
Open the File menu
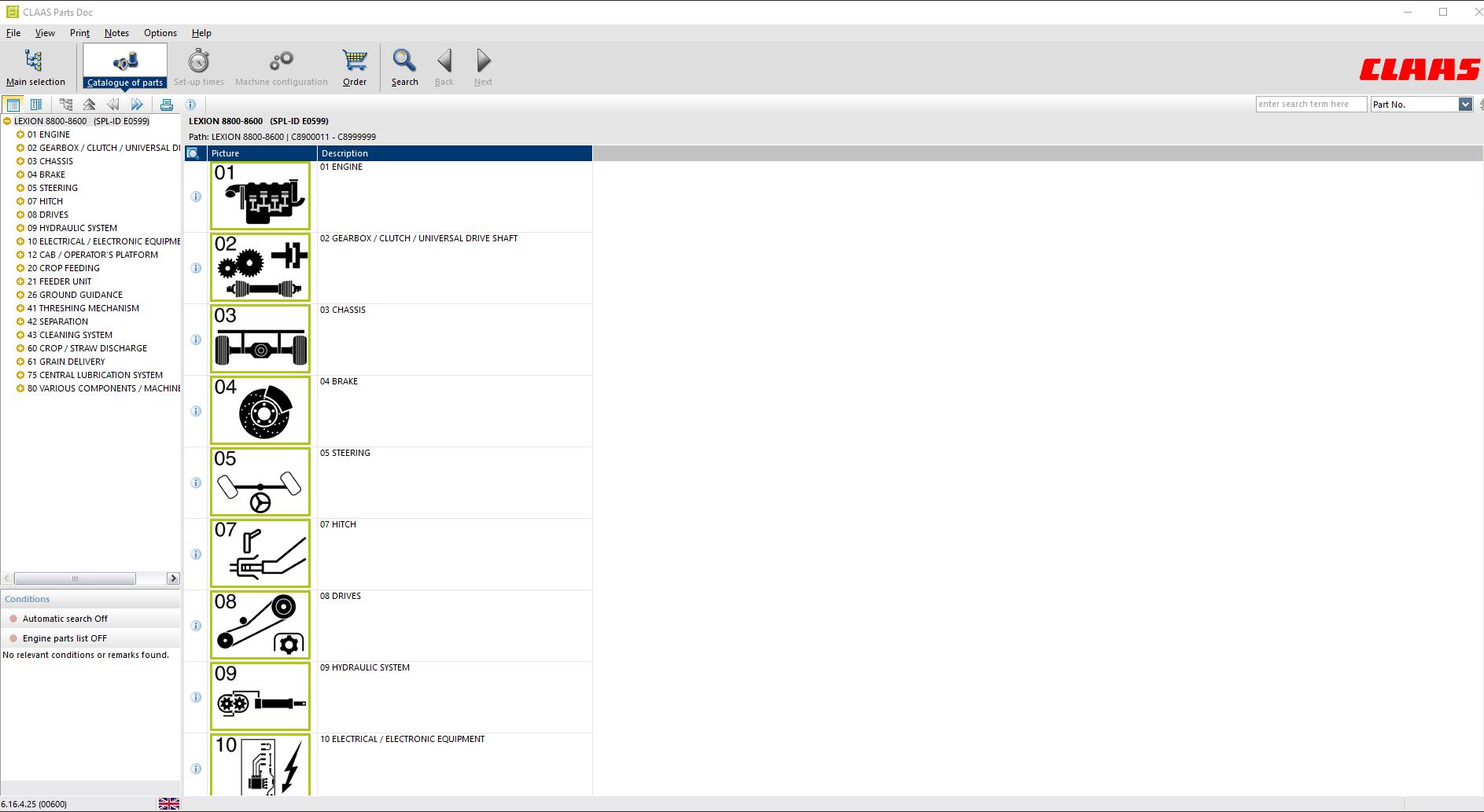pyautogui.click(x=13, y=33)
